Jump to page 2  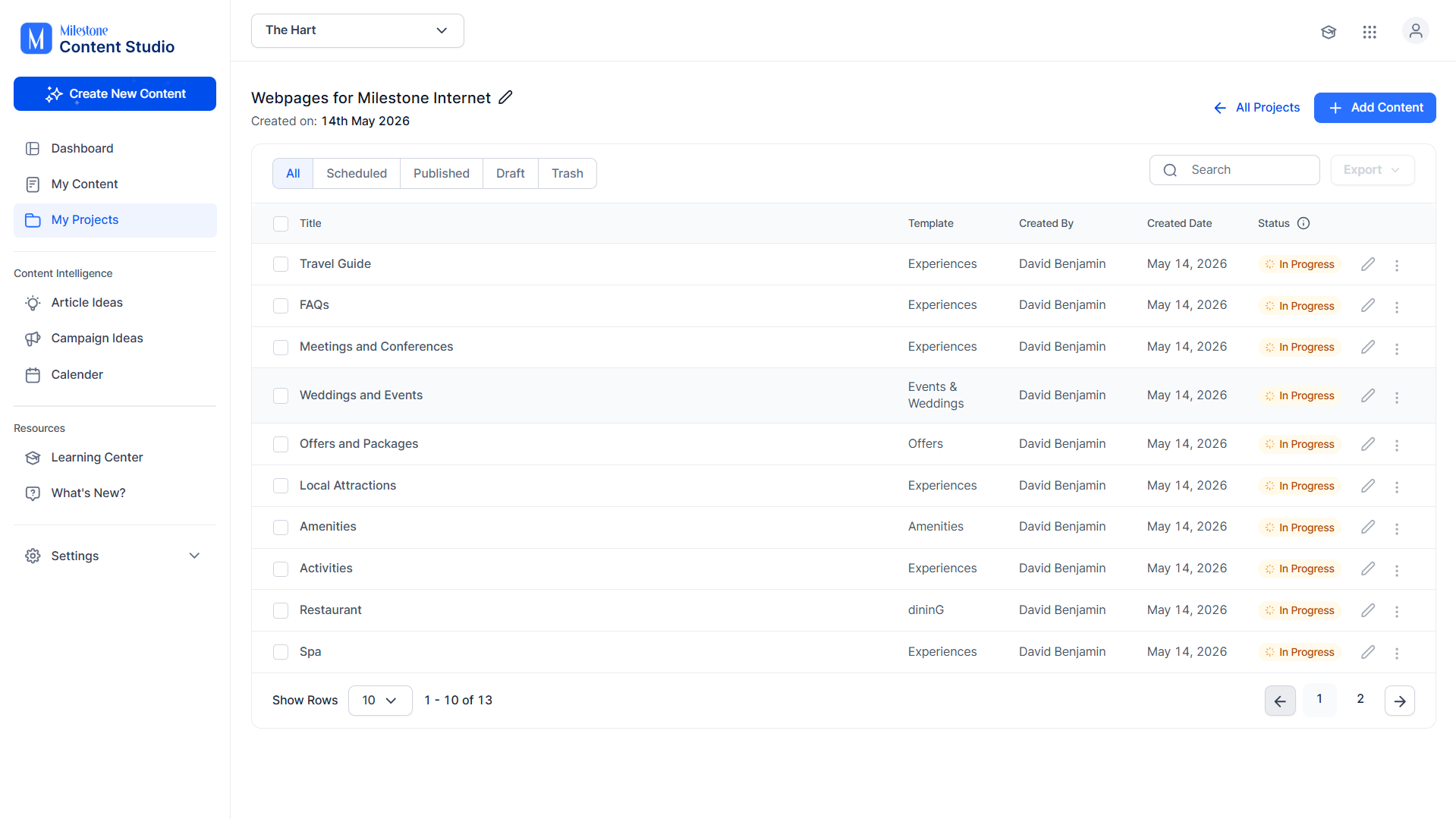pos(1360,699)
